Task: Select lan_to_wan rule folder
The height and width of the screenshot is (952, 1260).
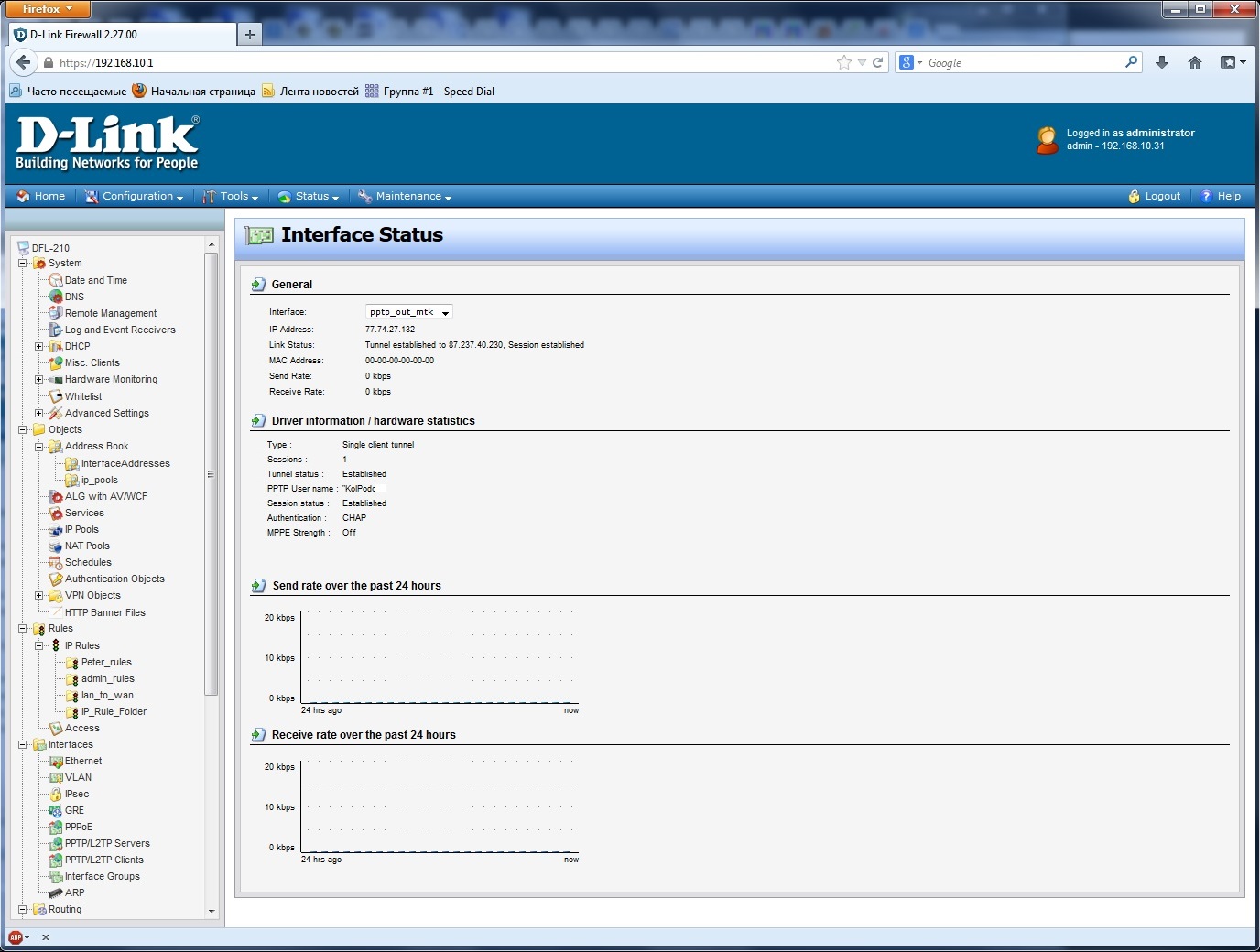Action: pos(107,695)
